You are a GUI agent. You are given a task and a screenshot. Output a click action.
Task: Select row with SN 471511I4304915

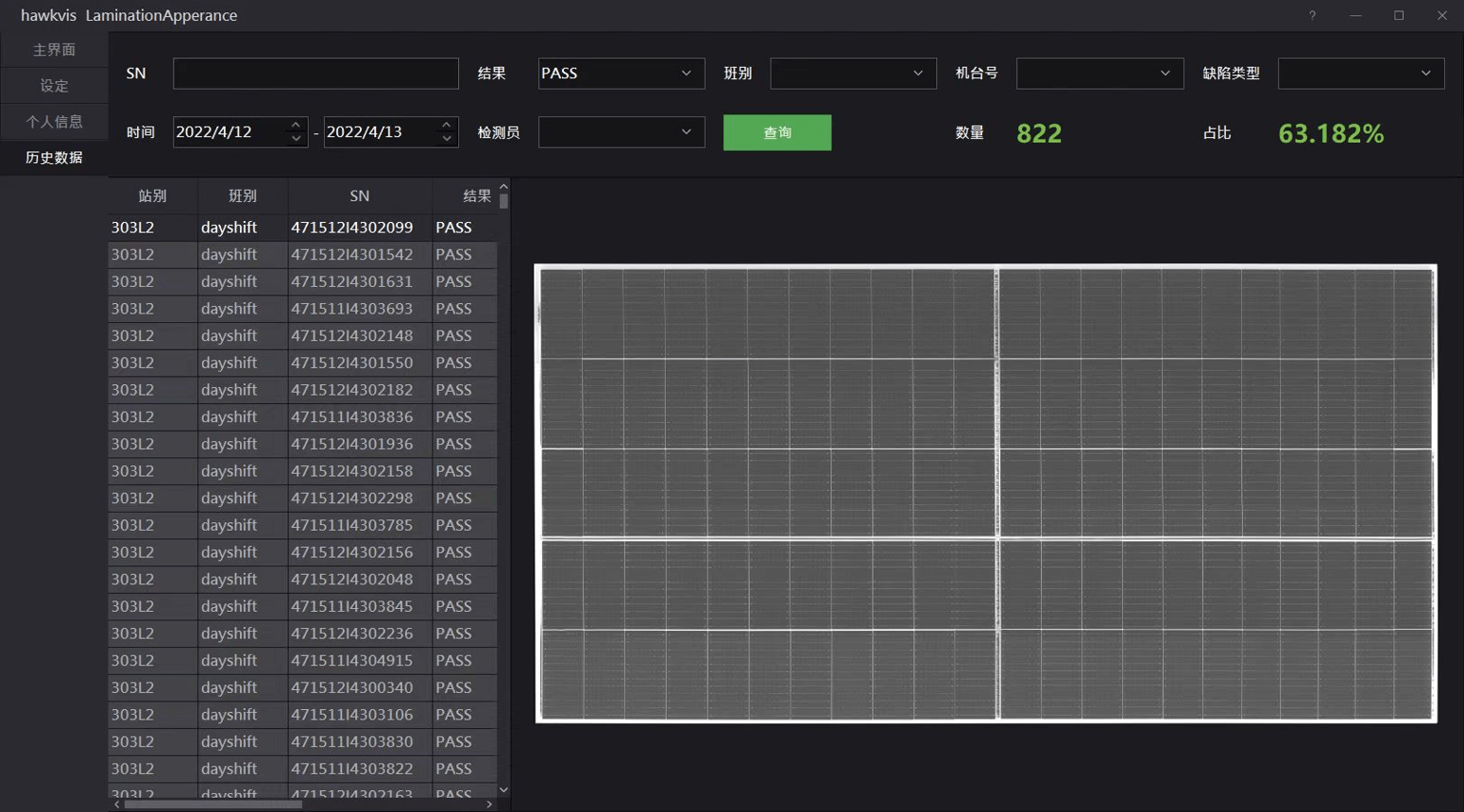(302, 660)
